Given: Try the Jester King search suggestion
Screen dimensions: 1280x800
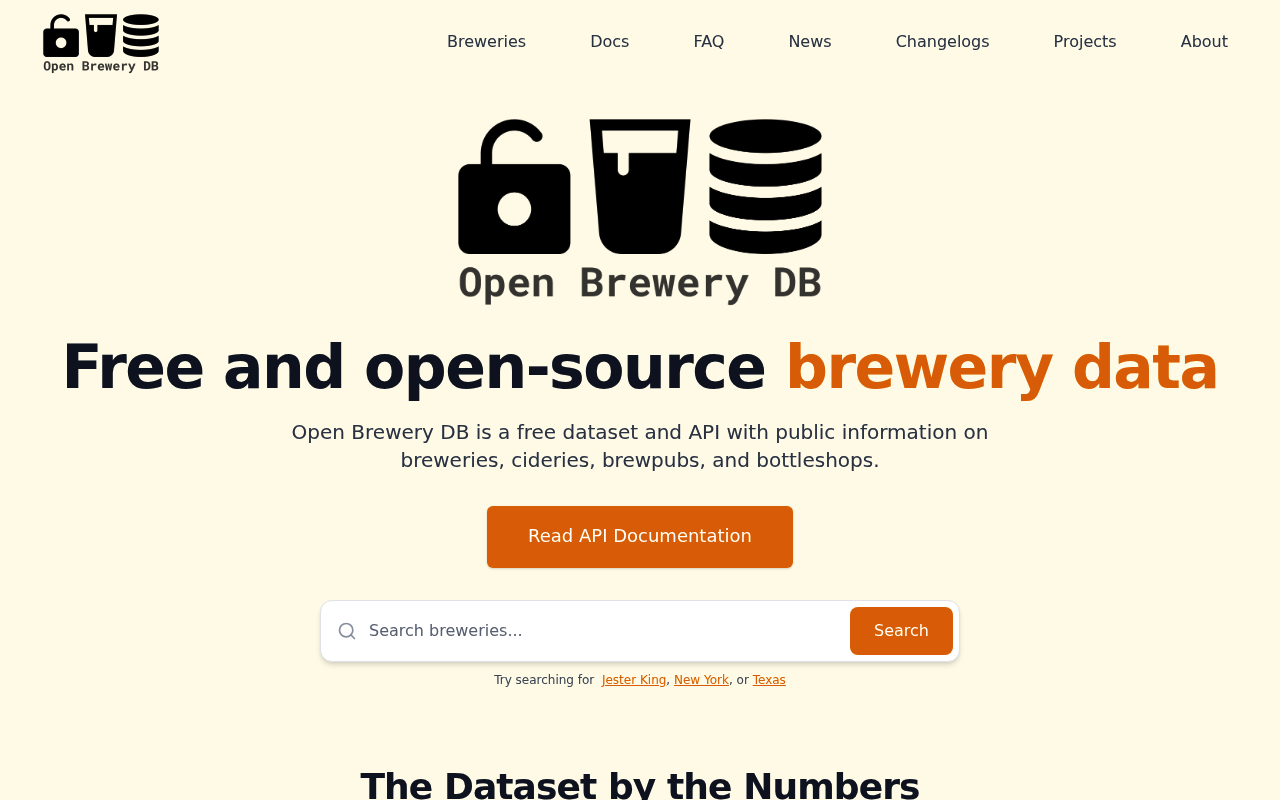Looking at the screenshot, I should coord(634,680).
